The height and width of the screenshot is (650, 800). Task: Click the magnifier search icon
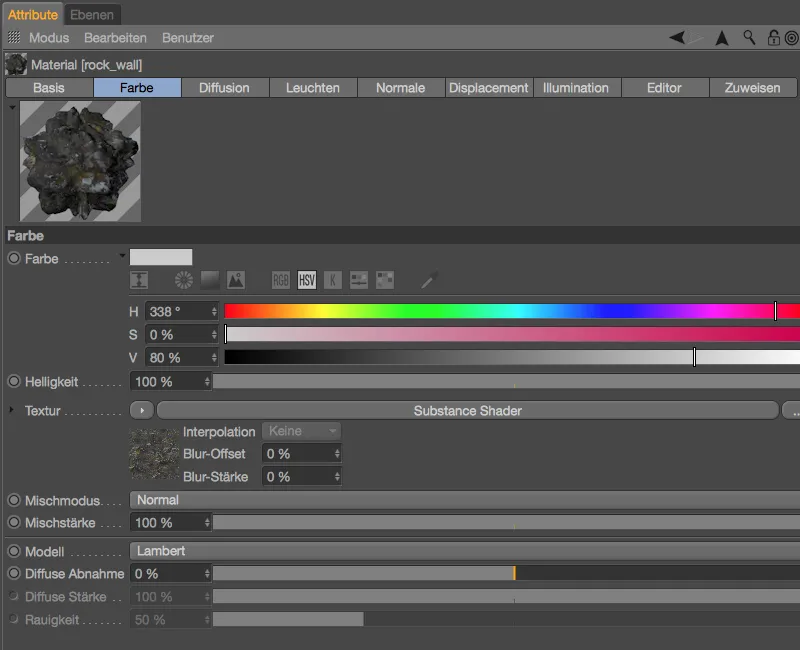pos(748,37)
